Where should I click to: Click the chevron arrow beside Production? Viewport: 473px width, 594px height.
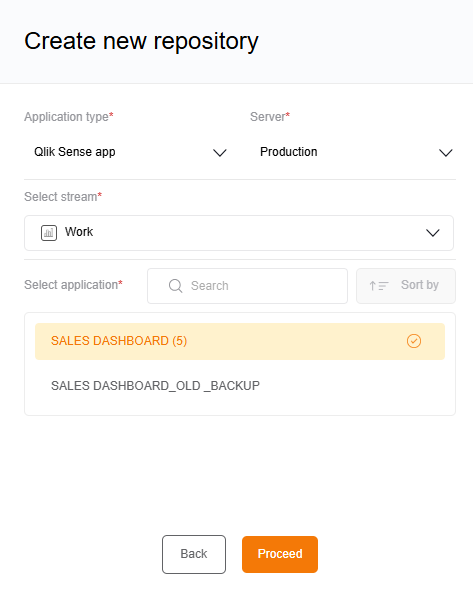(x=446, y=153)
